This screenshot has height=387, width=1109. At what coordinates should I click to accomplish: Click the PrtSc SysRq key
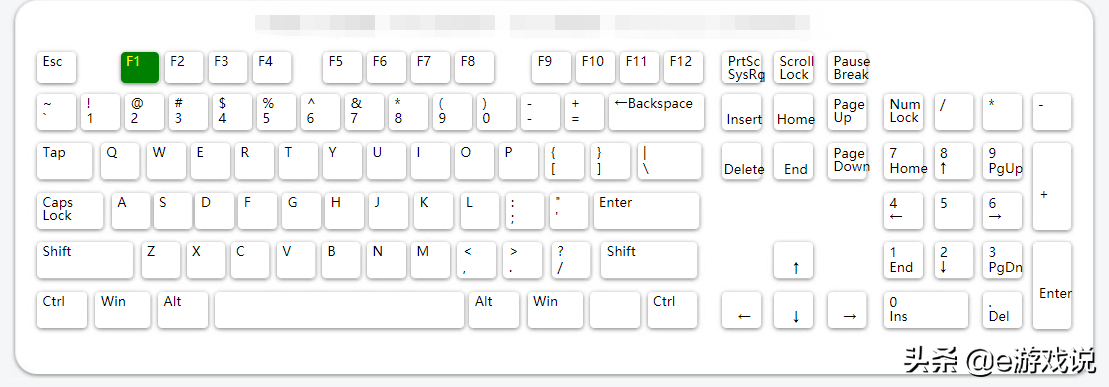point(741,67)
